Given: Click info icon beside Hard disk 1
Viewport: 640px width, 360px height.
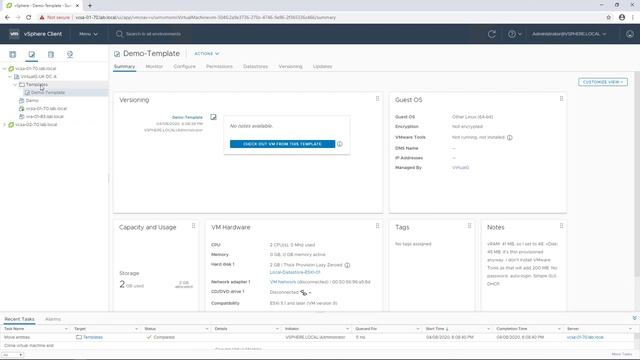Looking at the screenshot, I should tap(347, 265).
